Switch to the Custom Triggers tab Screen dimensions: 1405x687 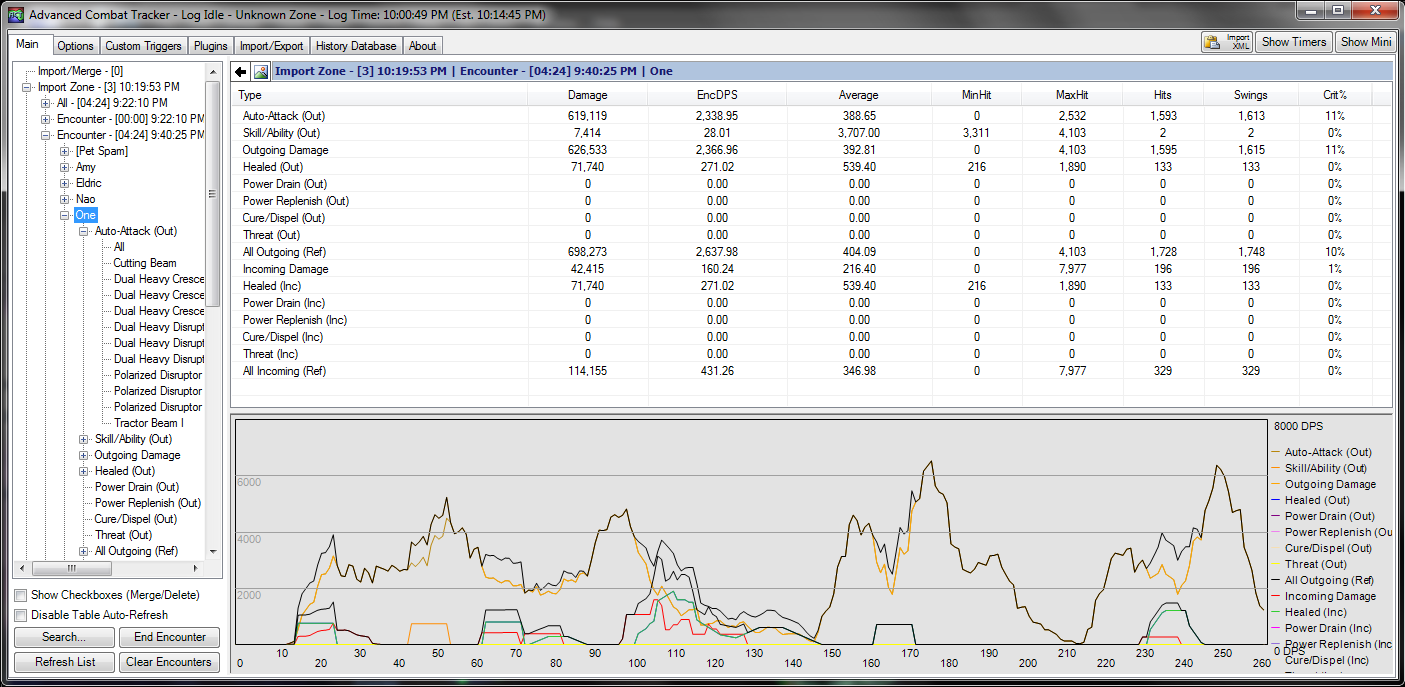(144, 46)
